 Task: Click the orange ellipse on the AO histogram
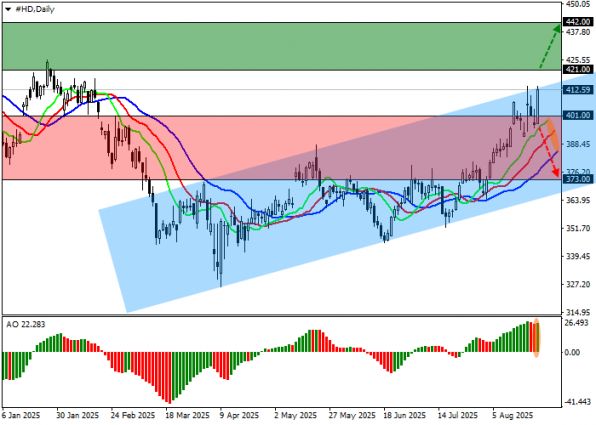pyautogui.click(x=536, y=338)
